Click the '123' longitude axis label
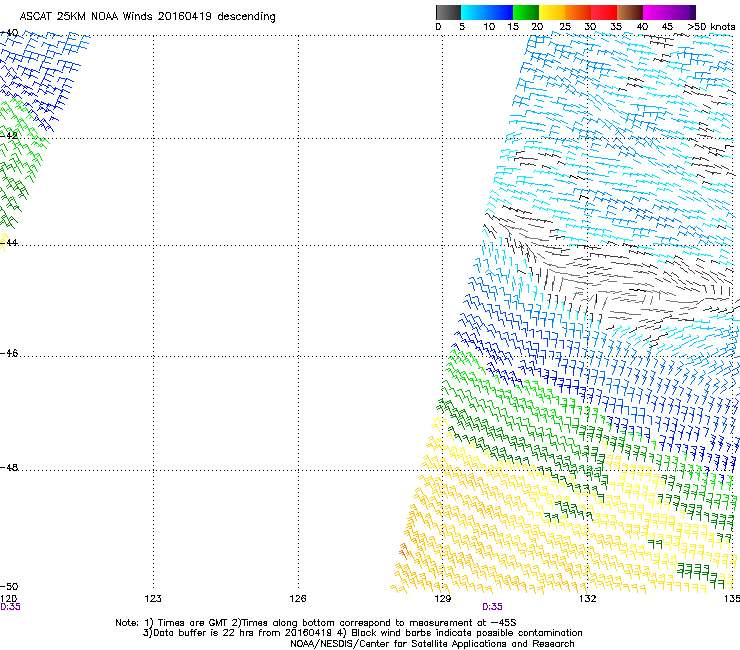This screenshot has width=740, height=650. click(153, 599)
